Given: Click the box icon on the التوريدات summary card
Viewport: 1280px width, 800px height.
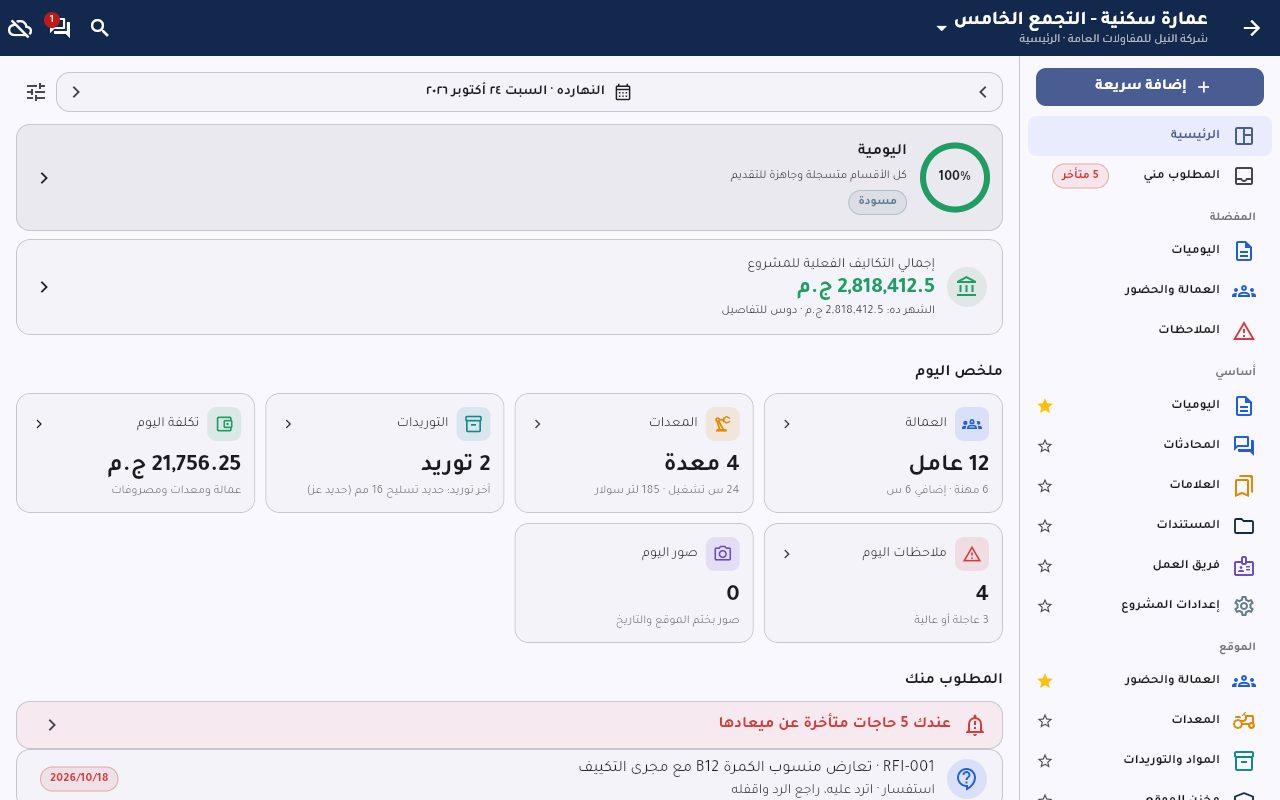Looking at the screenshot, I should pos(474,424).
